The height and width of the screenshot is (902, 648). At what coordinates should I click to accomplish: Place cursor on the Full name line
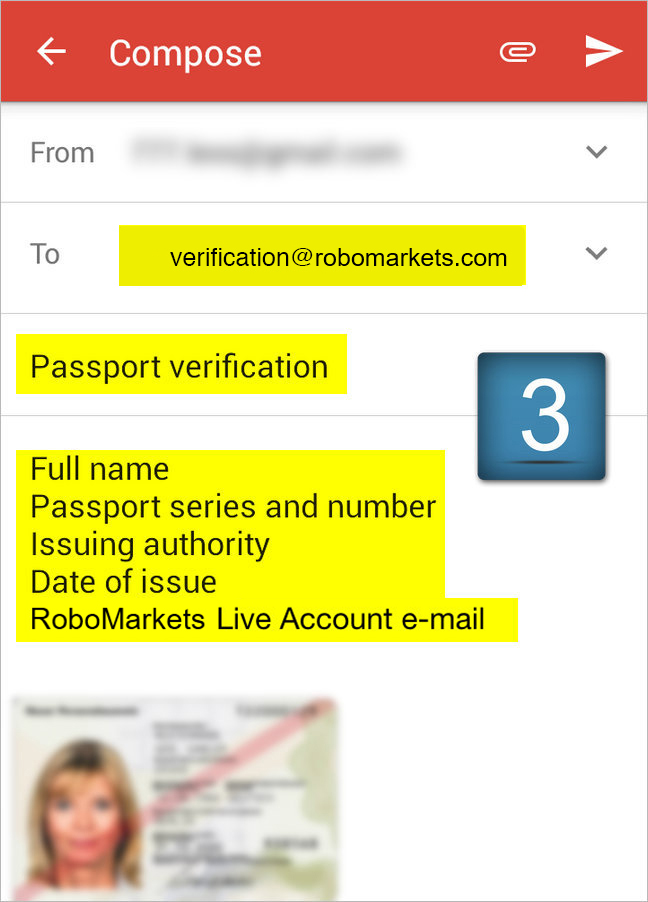100,468
